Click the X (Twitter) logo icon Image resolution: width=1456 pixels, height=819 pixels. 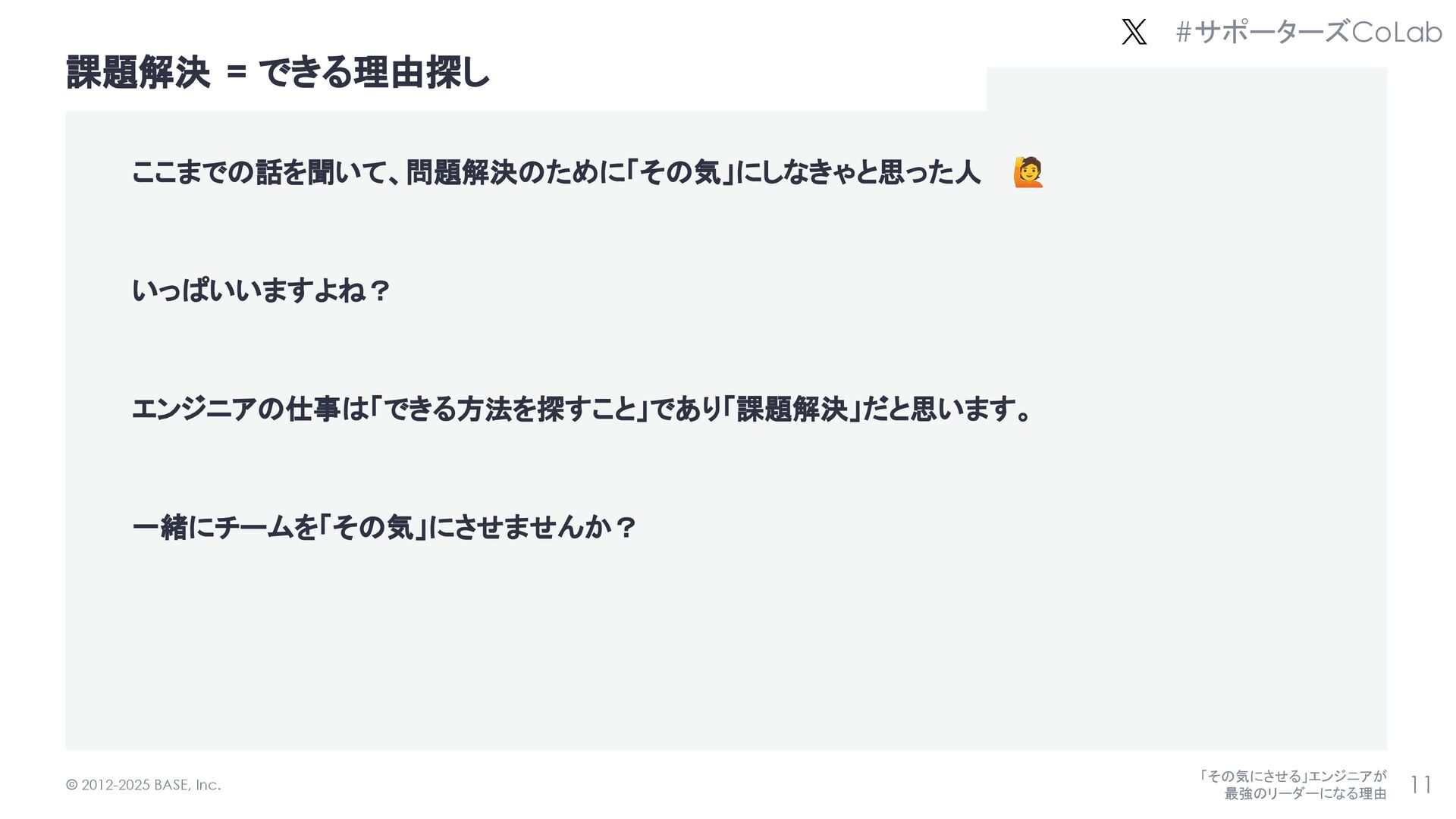pos(1134,32)
